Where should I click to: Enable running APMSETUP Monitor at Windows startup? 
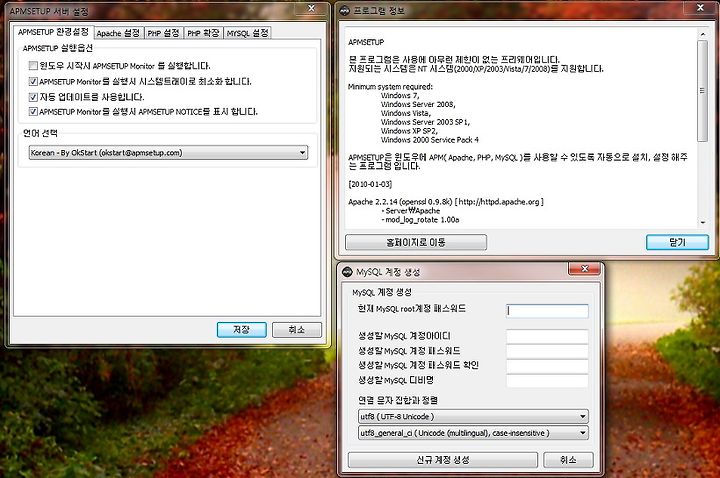click(x=33, y=66)
